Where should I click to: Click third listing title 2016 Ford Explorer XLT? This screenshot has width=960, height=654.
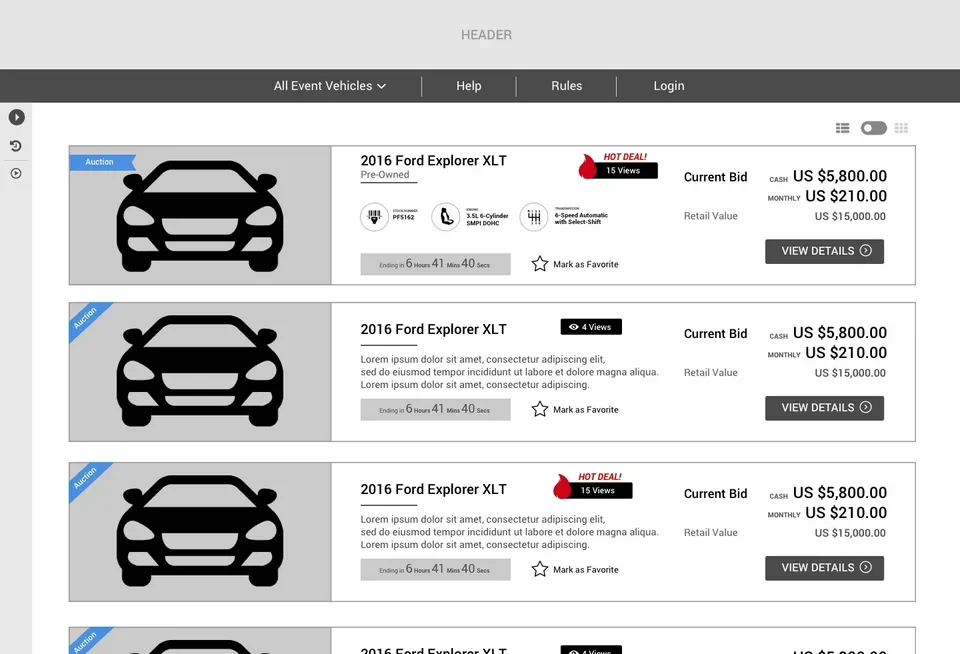433,489
